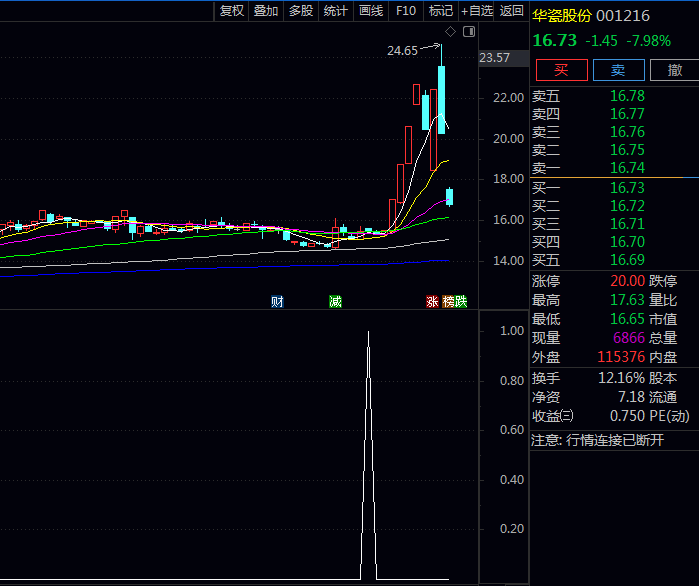Image resolution: width=699 pixels, height=586 pixels.
Task: Click the orange 榜 event marker
Action: [448, 301]
